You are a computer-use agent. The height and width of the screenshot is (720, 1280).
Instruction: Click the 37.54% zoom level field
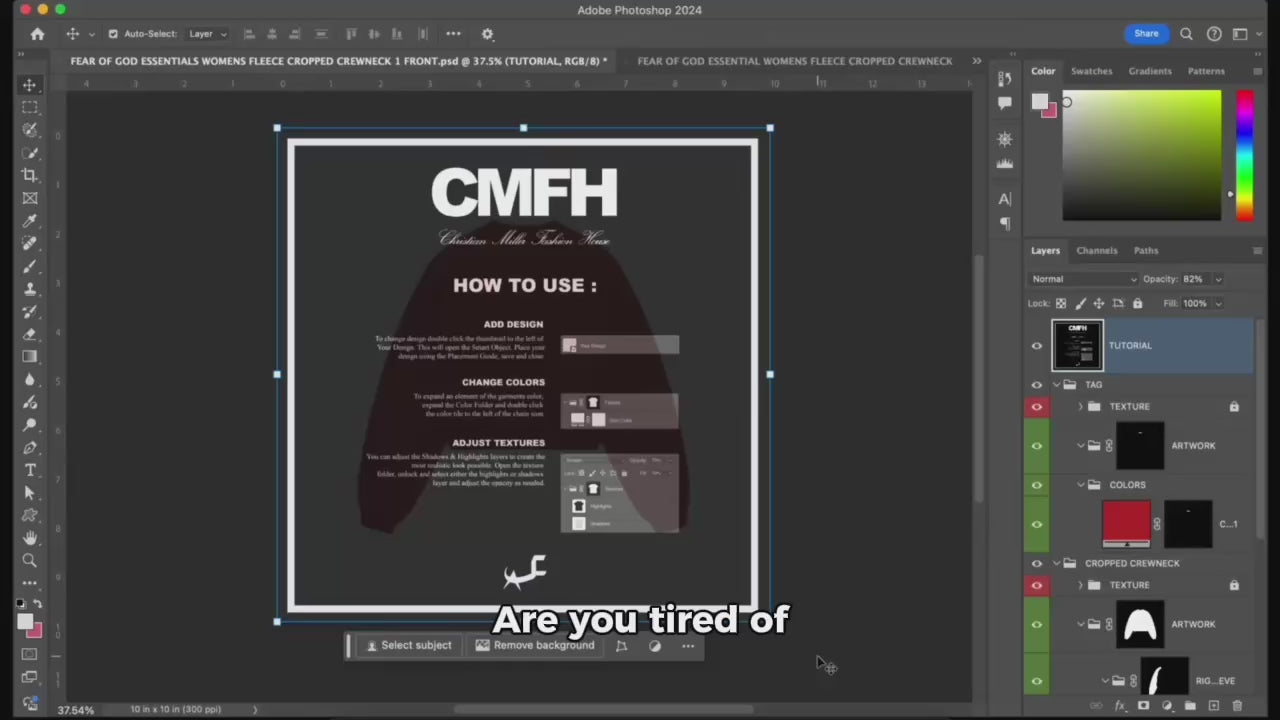tap(76, 710)
